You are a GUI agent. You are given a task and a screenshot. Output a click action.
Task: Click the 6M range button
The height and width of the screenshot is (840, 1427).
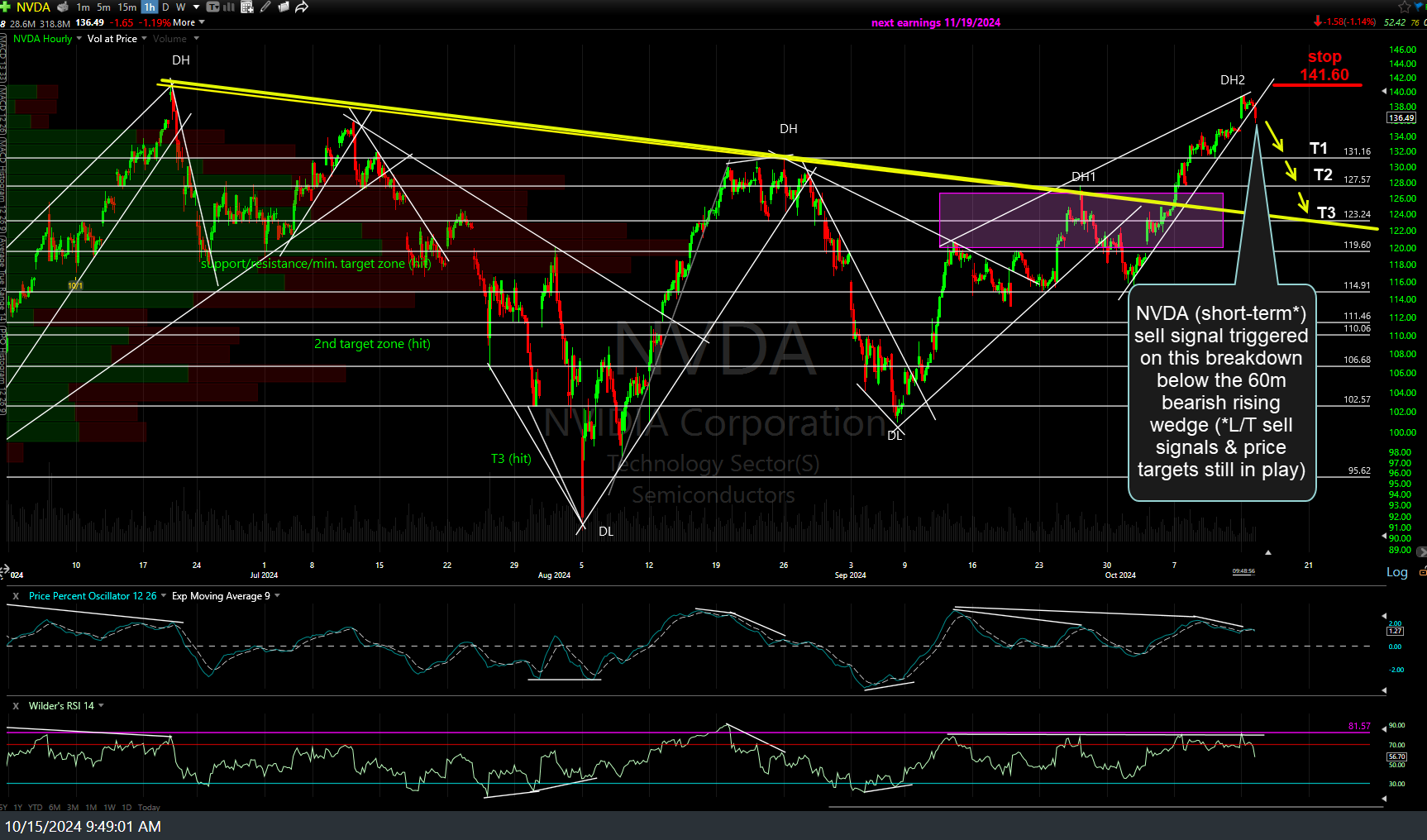pos(55,807)
